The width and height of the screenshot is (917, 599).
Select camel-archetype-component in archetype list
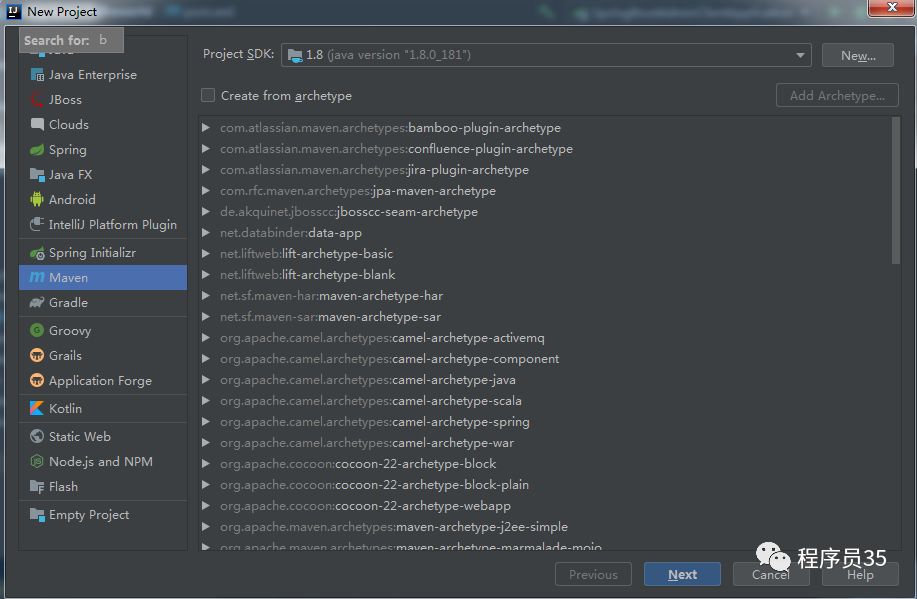(389, 359)
